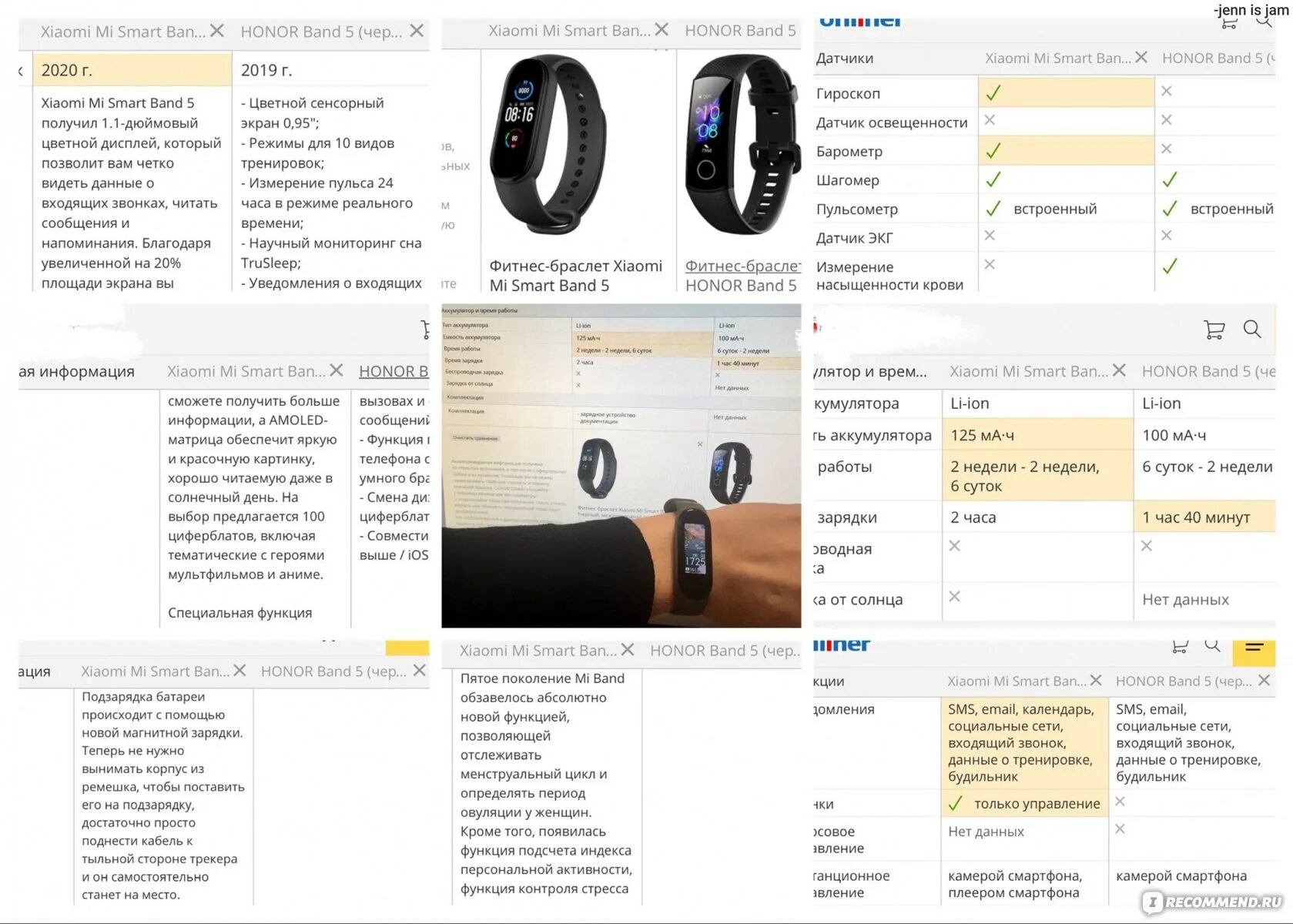Open search icon next to the yellow menu button
1293x924 pixels.
(1213, 645)
